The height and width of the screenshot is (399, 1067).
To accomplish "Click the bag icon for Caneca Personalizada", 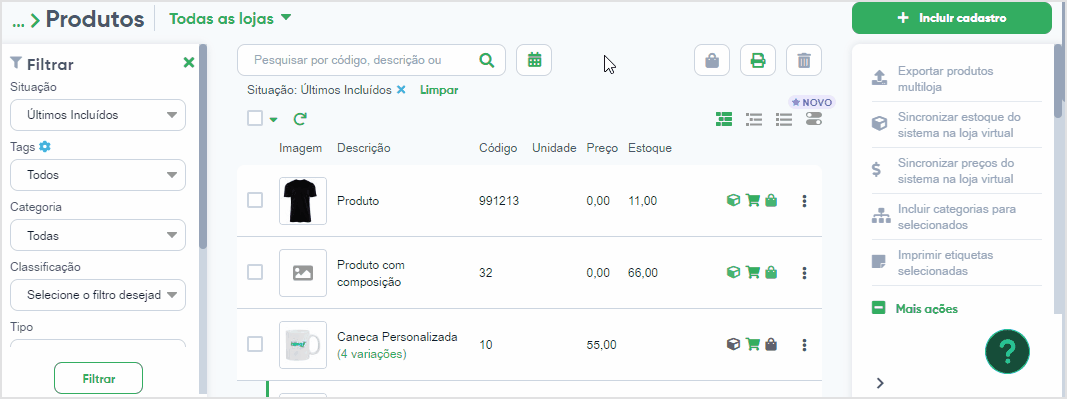I will (x=771, y=345).
